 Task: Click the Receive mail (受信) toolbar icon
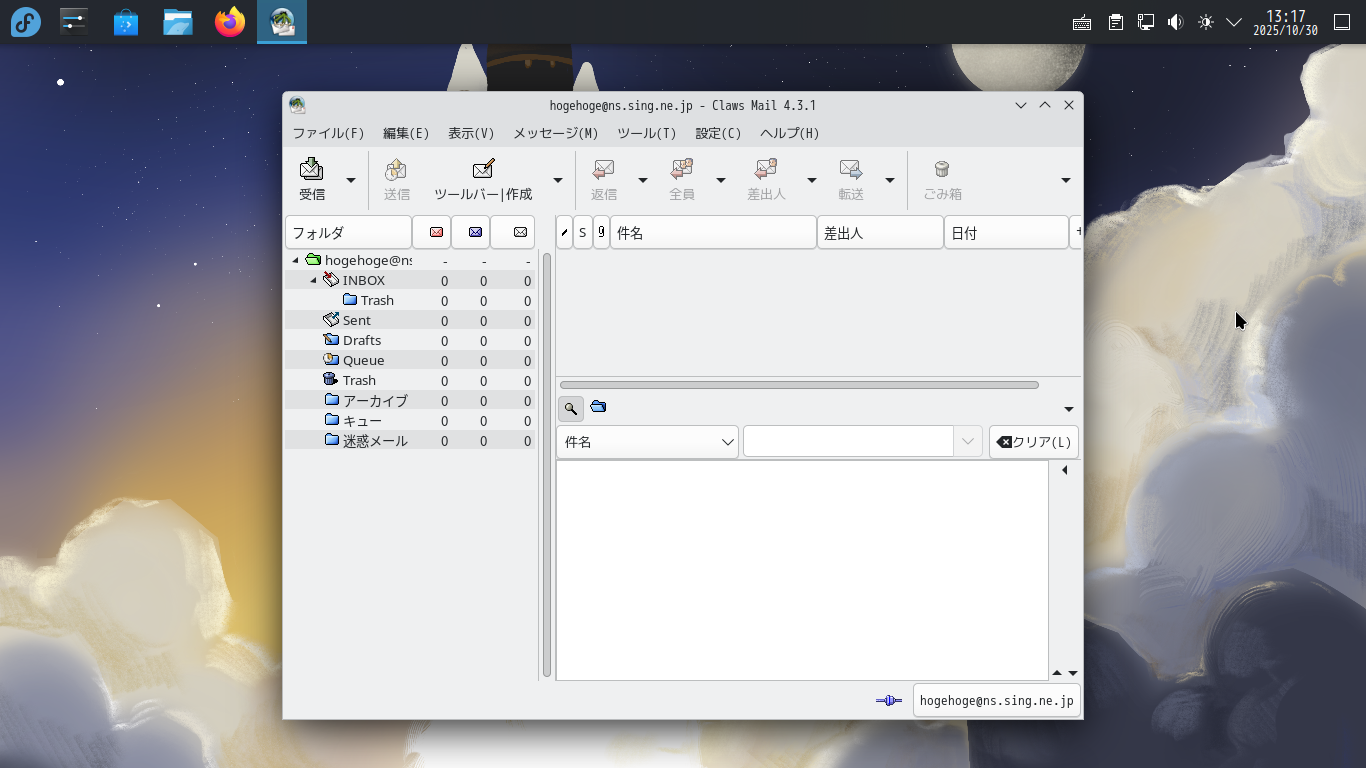[312, 170]
